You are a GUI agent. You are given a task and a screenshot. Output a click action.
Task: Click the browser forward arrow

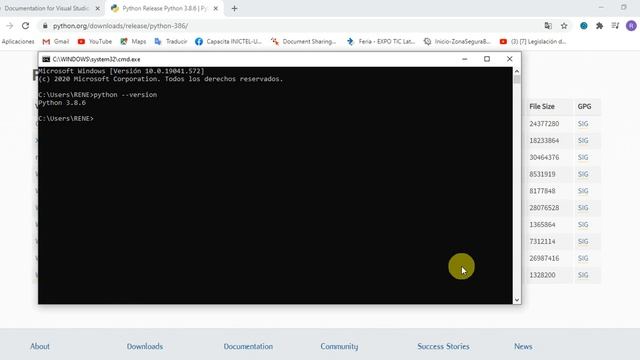click(x=9, y=26)
